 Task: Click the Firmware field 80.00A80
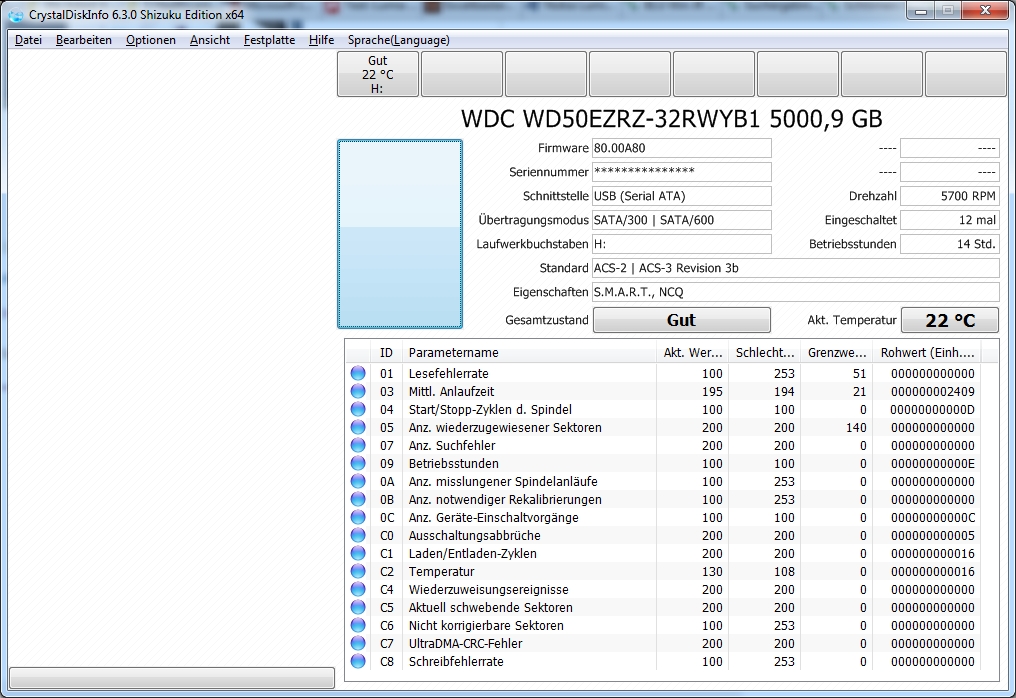(x=682, y=148)
